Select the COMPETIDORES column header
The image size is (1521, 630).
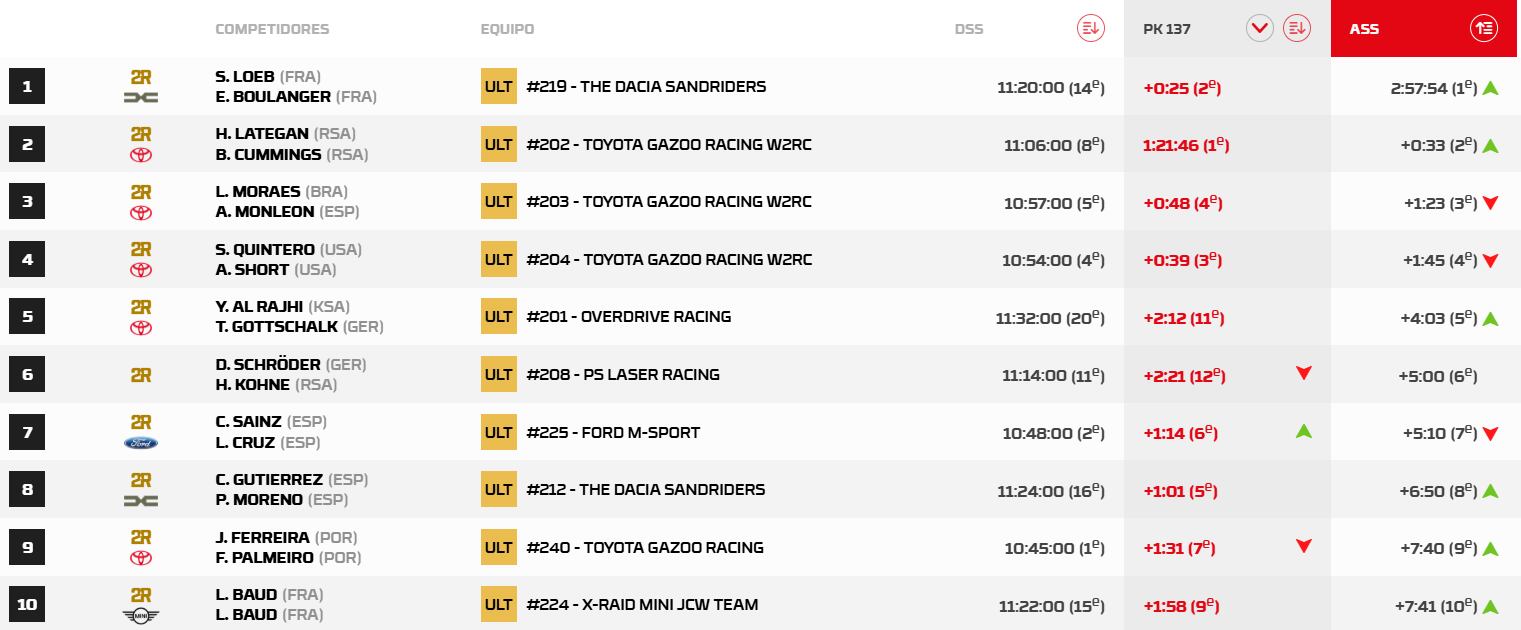tap(272, 29)
